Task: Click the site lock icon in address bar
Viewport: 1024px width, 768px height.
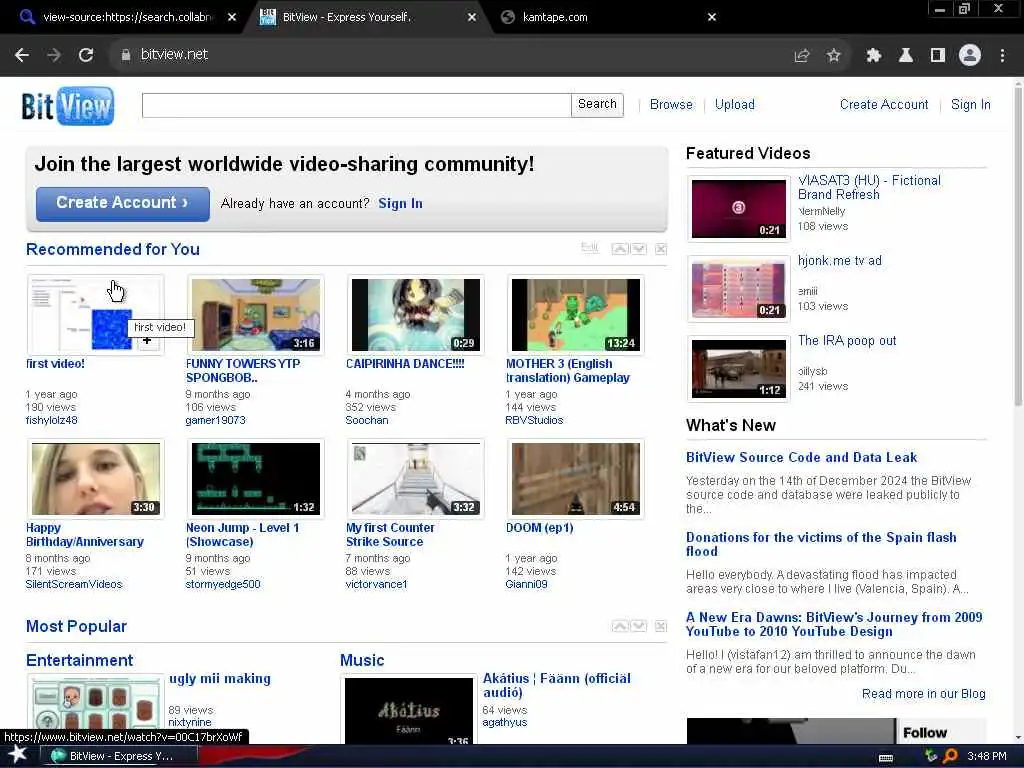Action: pos(126,55)
